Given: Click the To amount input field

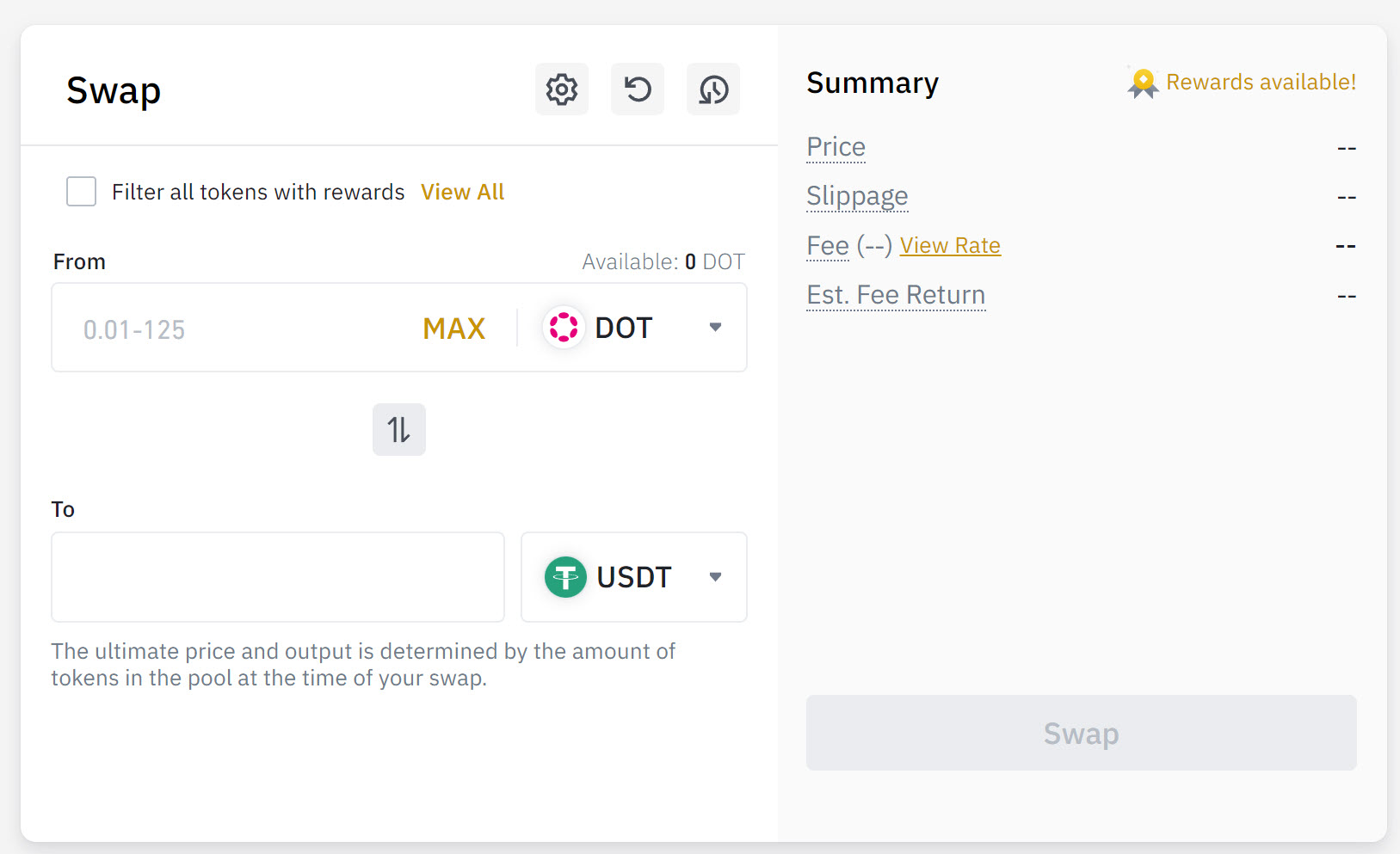Looking at the screenshot, I should (278, 577).
